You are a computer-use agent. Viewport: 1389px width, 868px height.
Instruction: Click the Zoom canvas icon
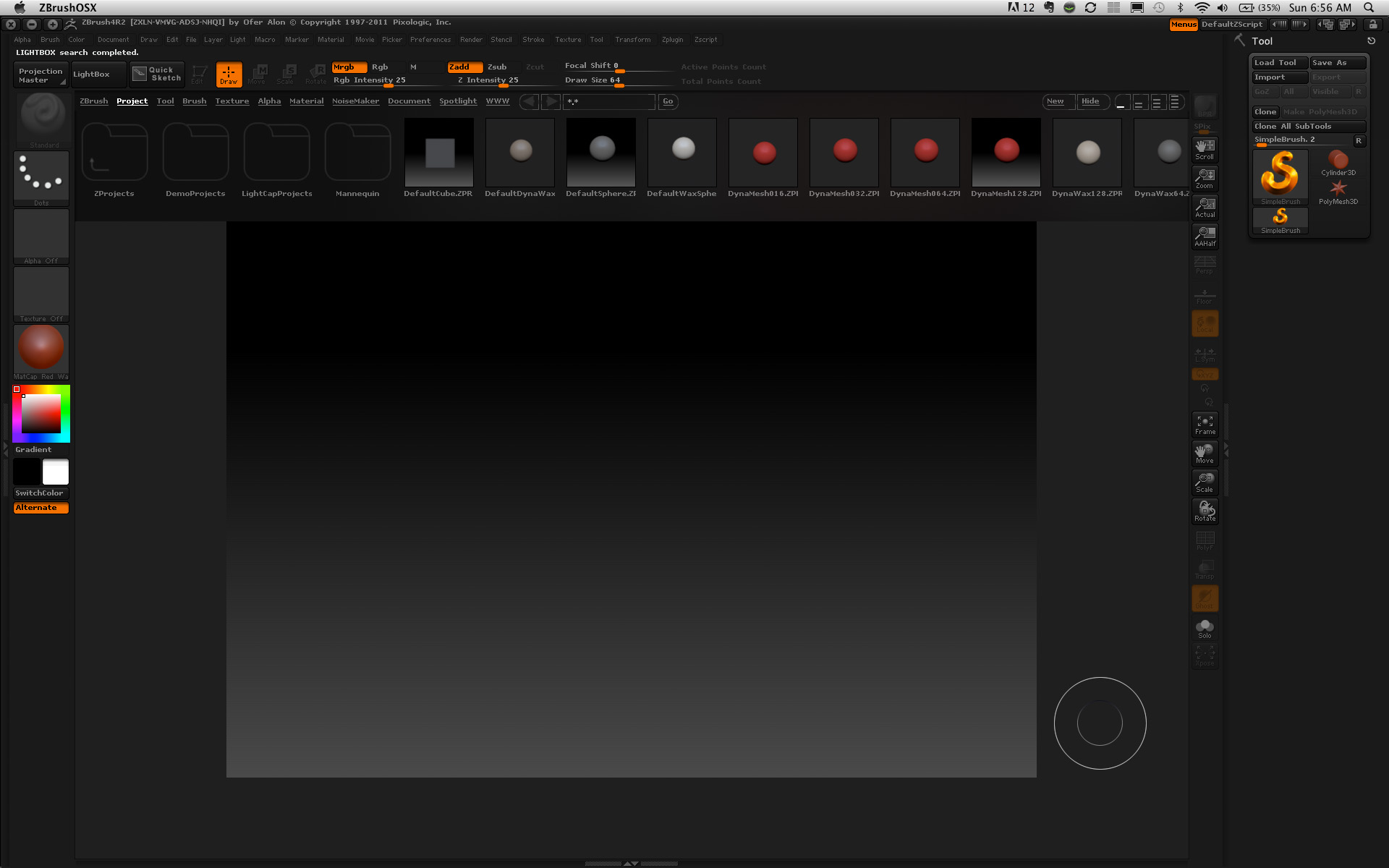(x=1205, y=178)
